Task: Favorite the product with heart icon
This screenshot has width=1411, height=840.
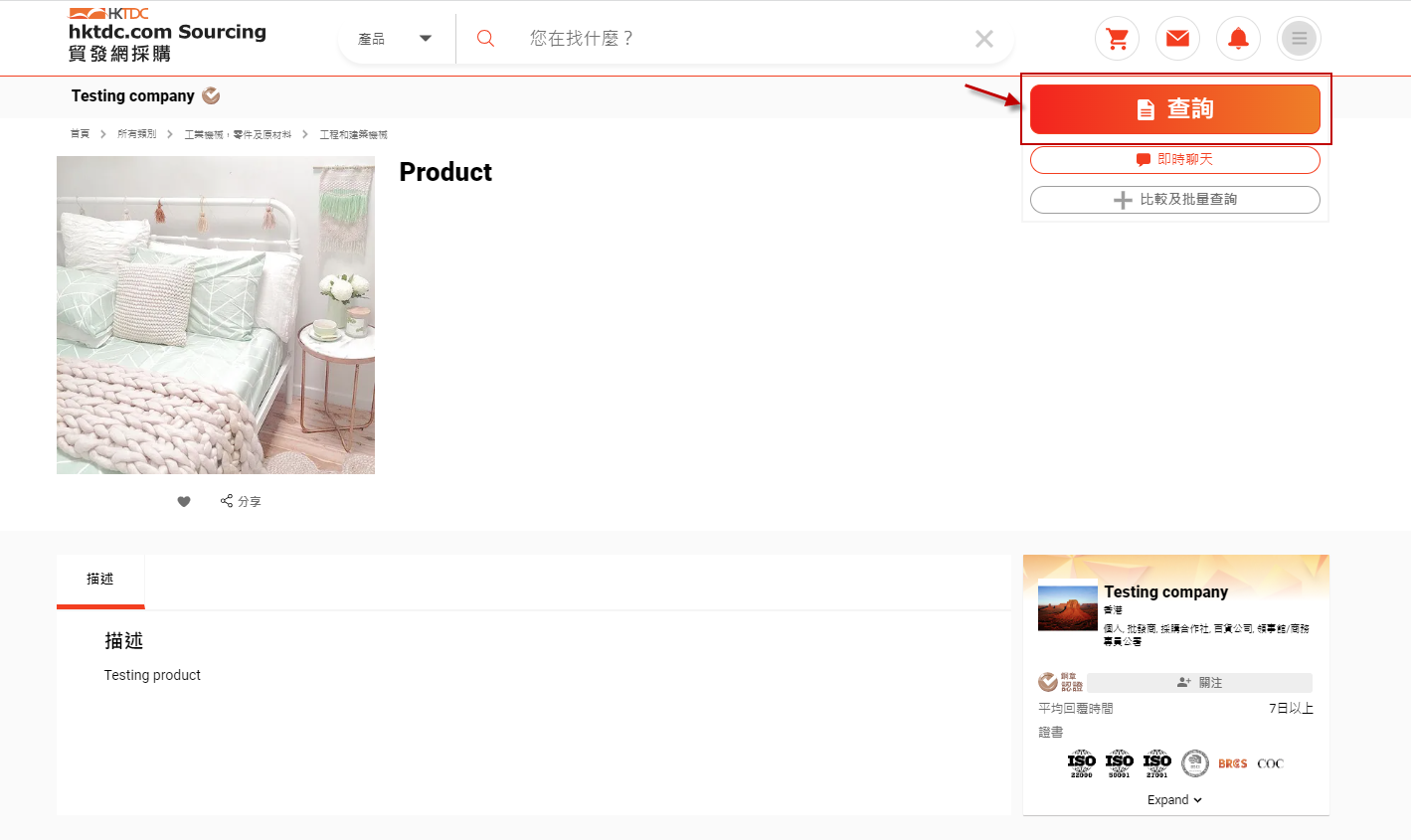Action: tap(184, 501)
